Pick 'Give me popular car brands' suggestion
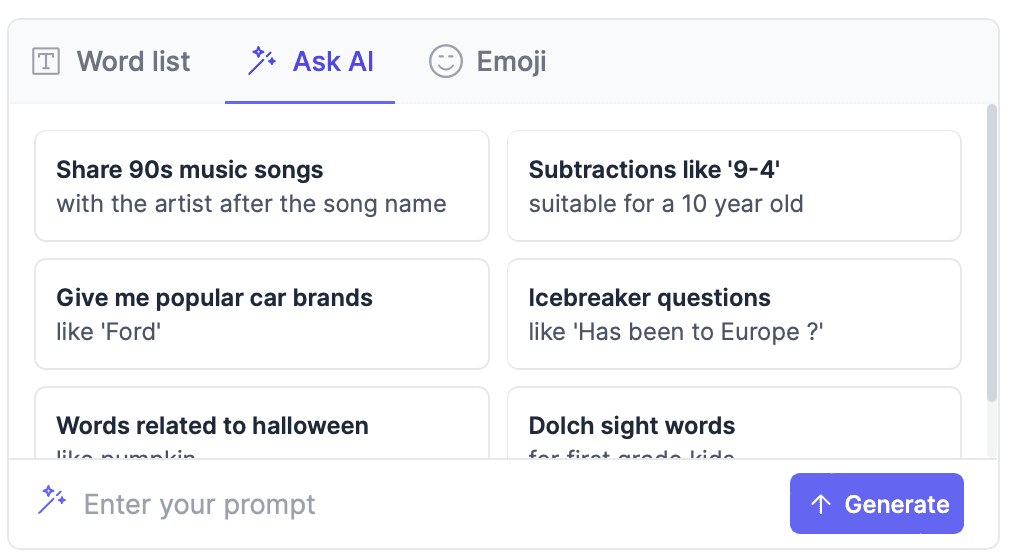The height and width of the screenshot is (558, 1010). click(262, 314)
